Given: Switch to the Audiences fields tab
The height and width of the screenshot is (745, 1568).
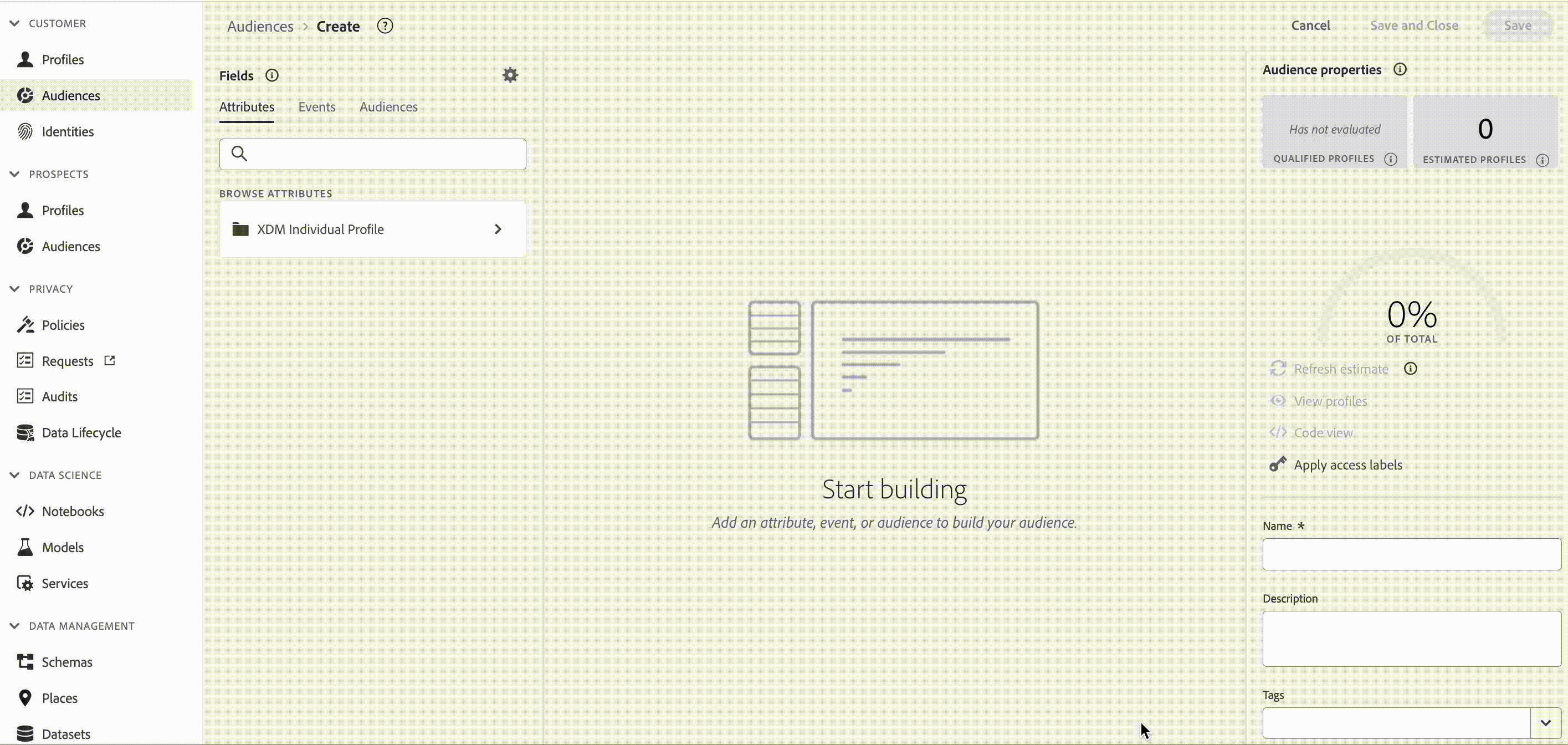Looking at the screenshot, I should pos(388,106).
